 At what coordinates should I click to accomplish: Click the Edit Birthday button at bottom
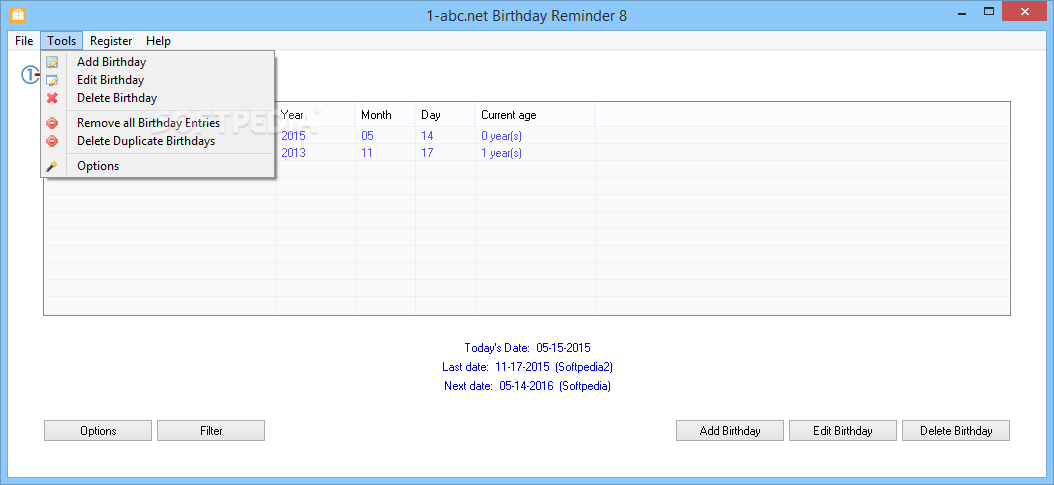843,431
